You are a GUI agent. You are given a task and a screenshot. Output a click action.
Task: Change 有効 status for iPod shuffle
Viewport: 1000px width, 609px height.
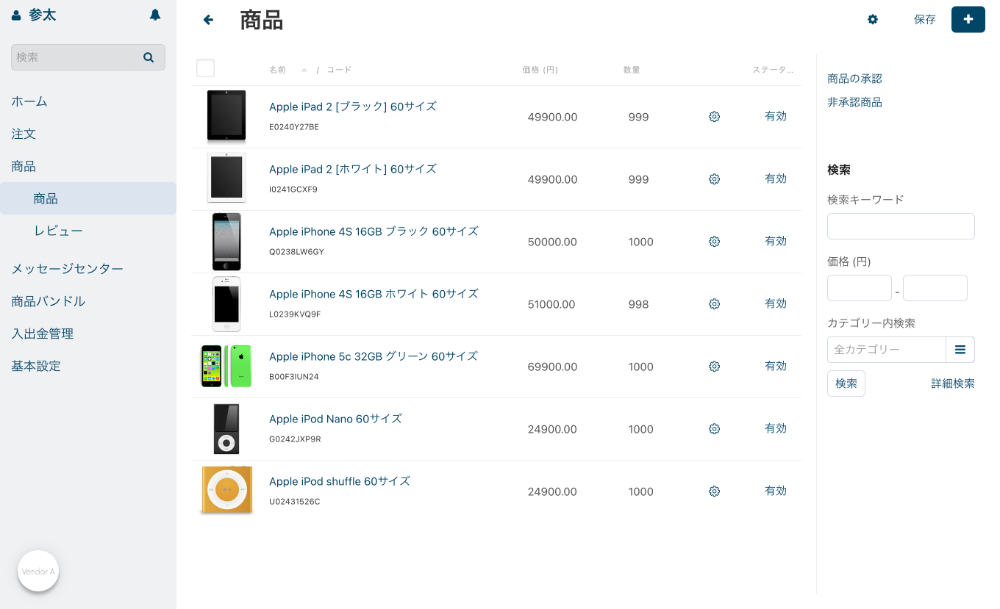point(776,491)
